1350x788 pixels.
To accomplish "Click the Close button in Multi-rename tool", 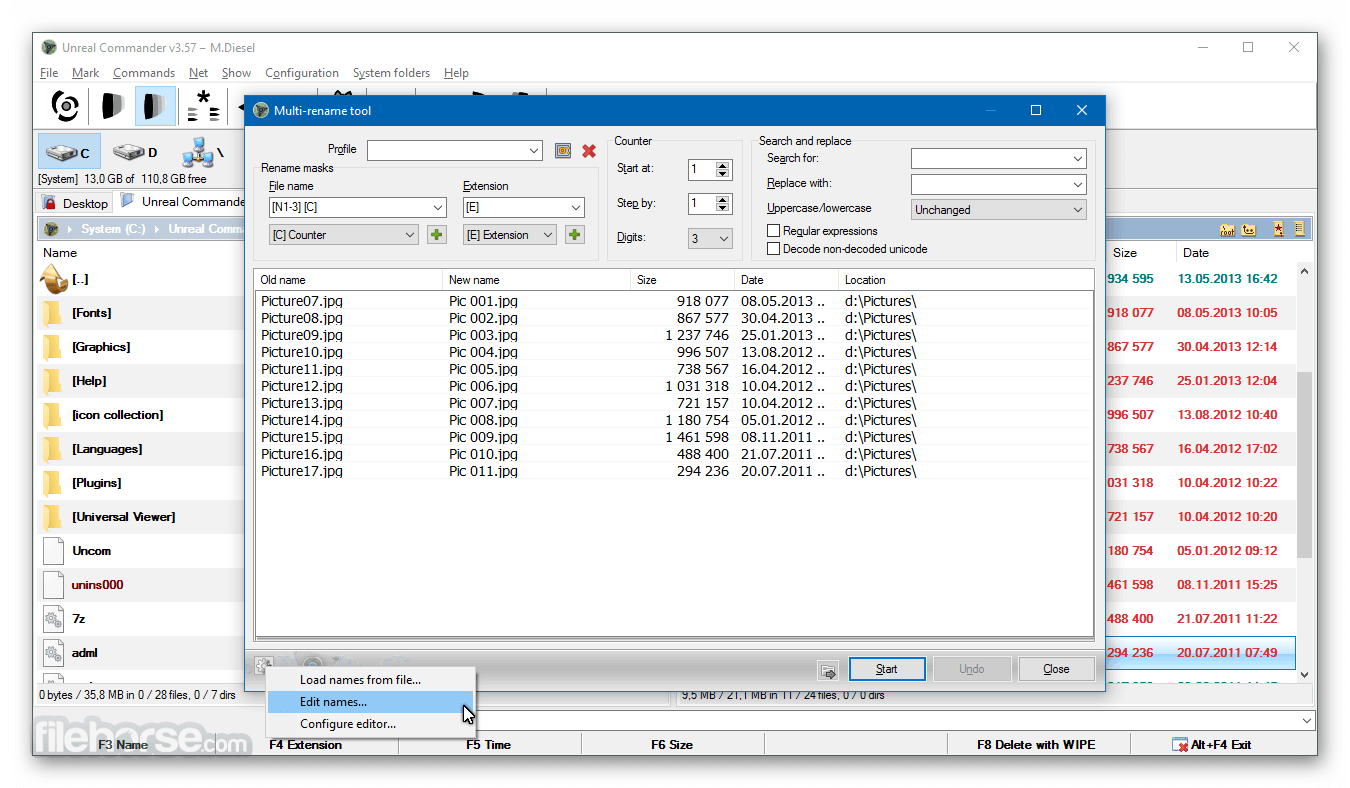I will pyautogui.click(x=1056, y=669).
